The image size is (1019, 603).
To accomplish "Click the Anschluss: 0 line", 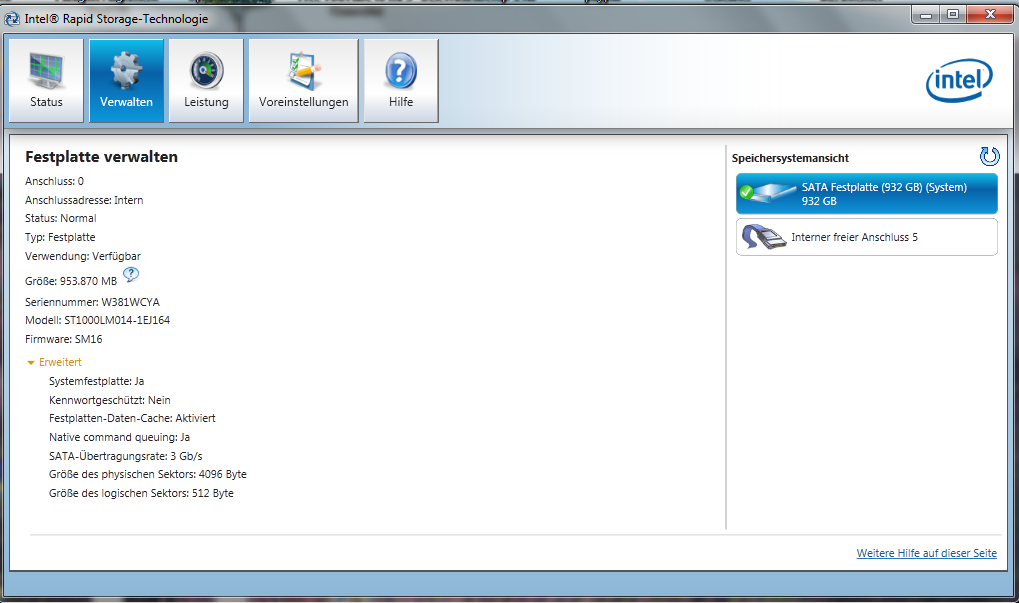I will pyautogui.click(x=55, y=181).
